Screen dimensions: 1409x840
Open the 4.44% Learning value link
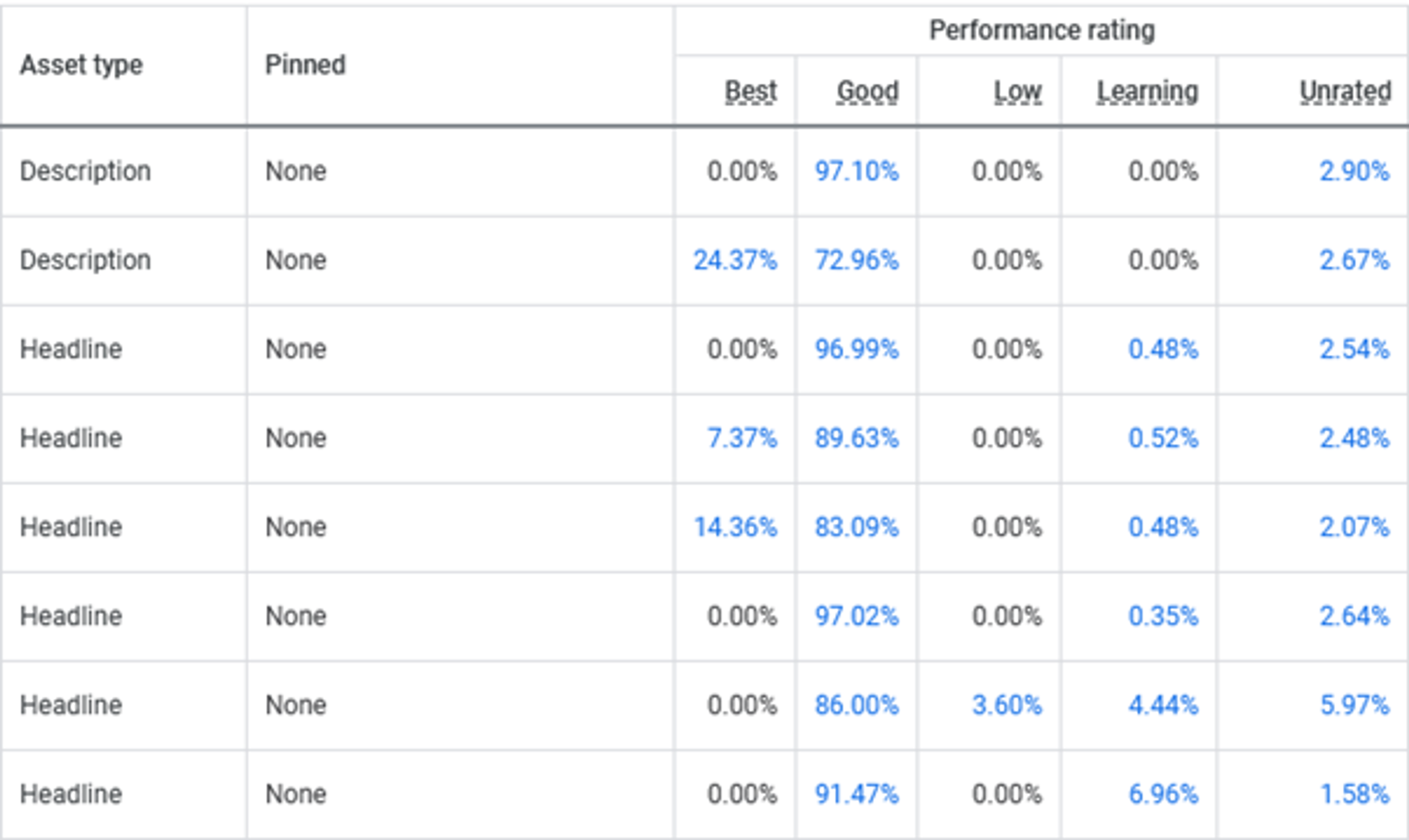[x=1163, y=705]
